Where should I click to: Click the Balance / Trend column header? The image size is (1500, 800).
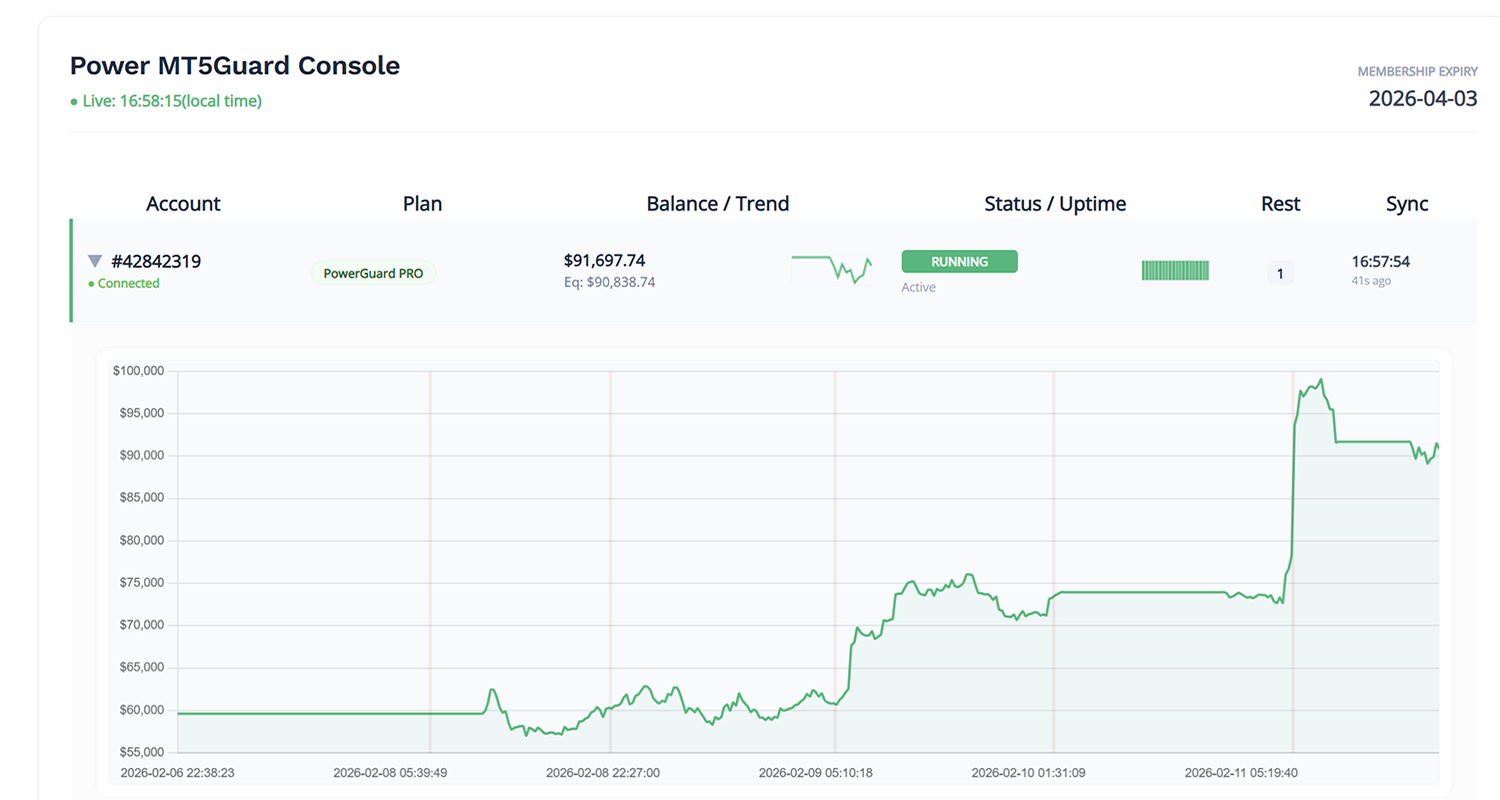click(x=717, y=204)
